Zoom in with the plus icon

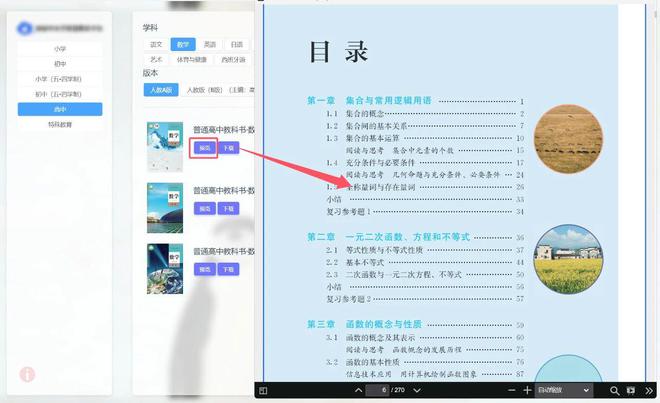pos(527,390)
